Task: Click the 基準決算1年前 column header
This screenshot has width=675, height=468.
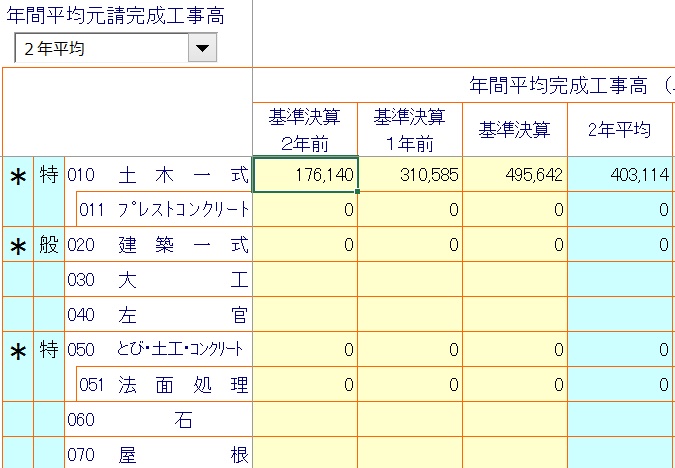Action: [x=410, y=128]
